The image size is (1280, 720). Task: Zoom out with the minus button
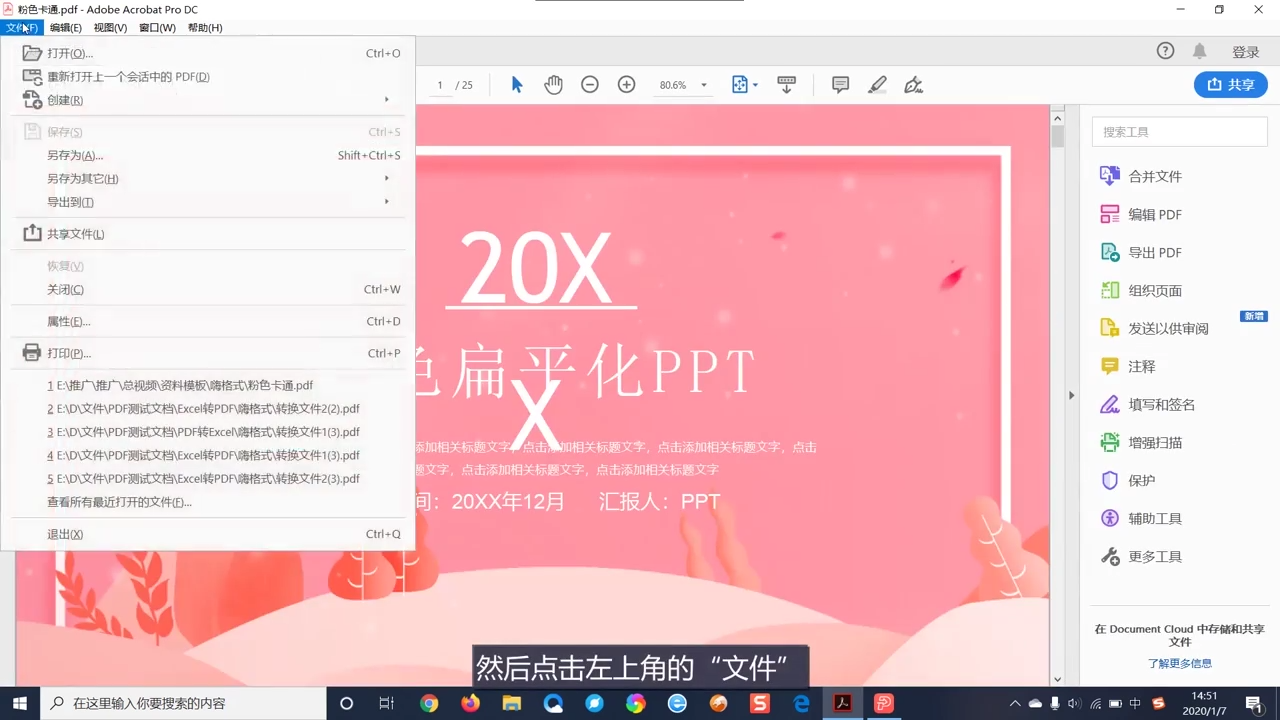pos(590,85)
